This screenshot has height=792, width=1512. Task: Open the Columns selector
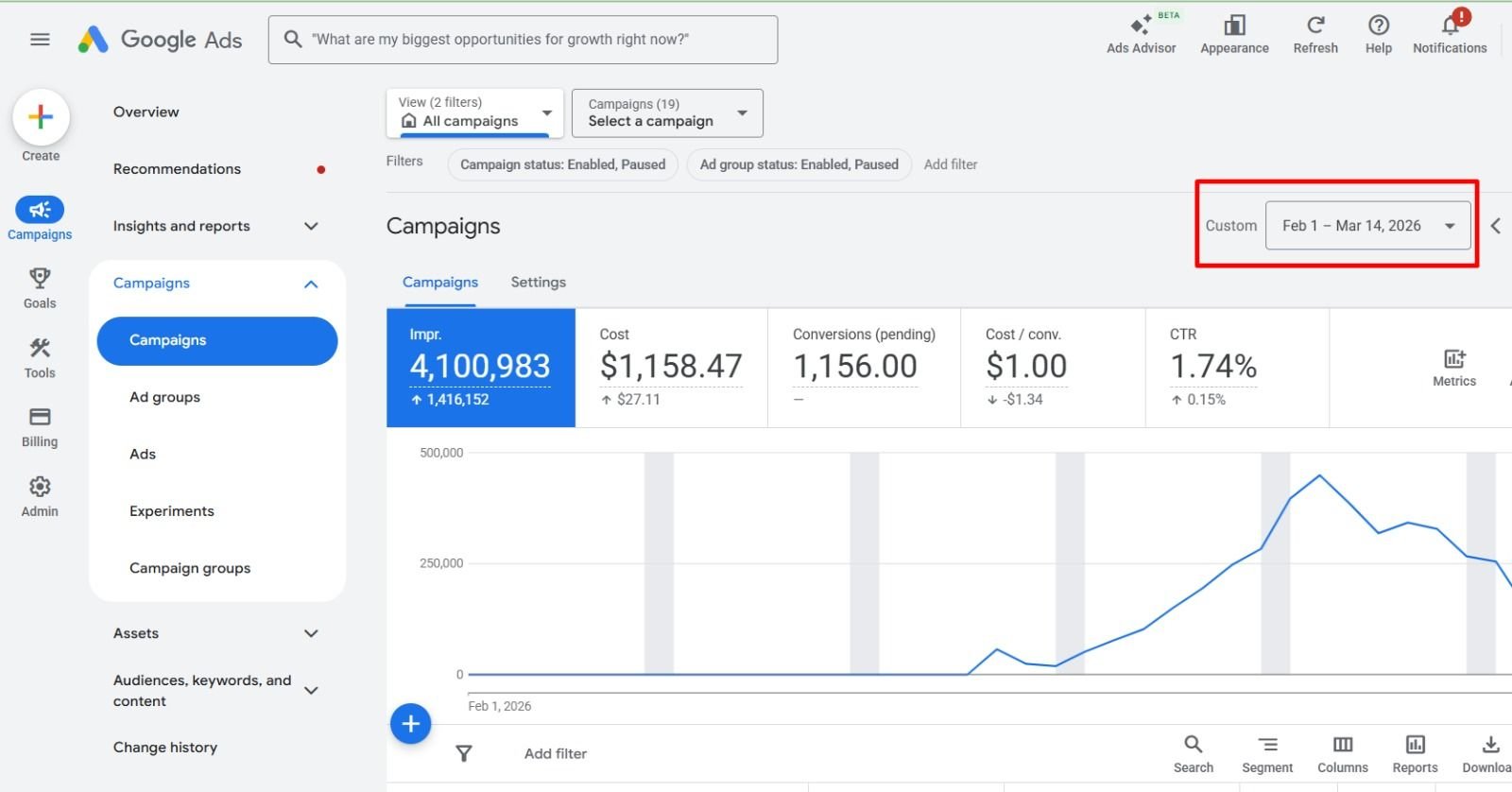(1342, 753)
